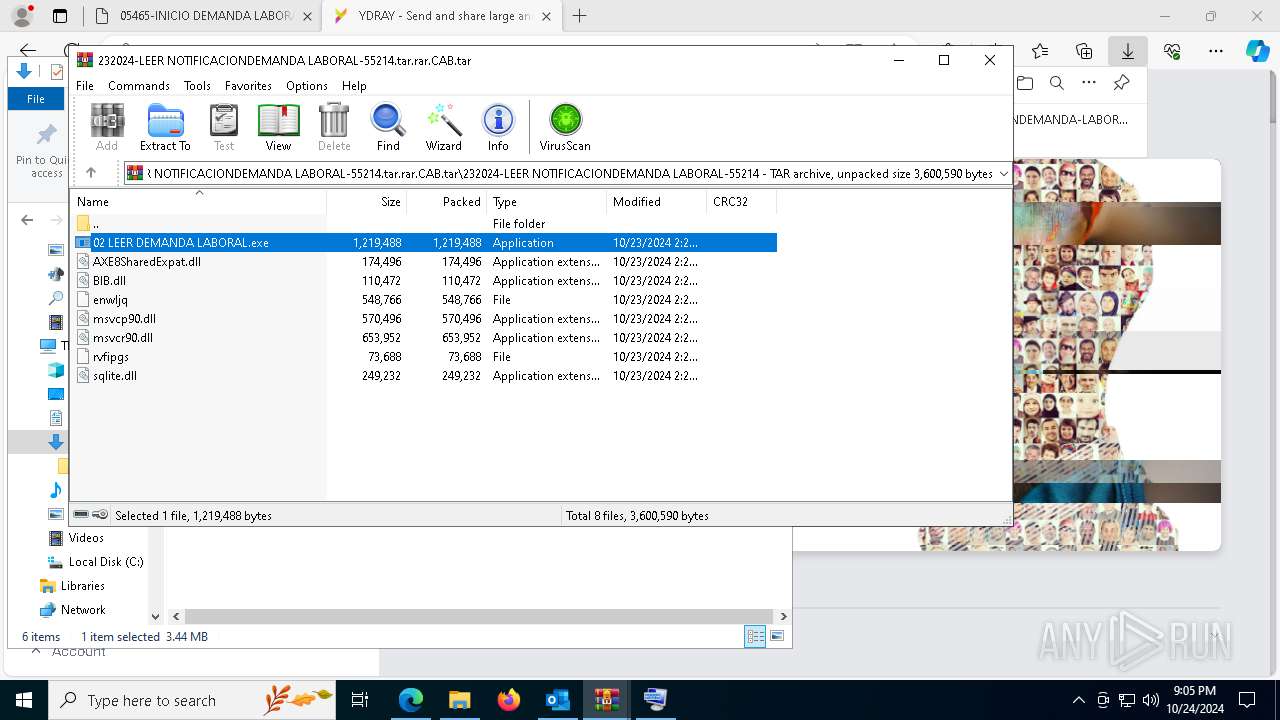
Task: Show archive Info
Action: 498,127
